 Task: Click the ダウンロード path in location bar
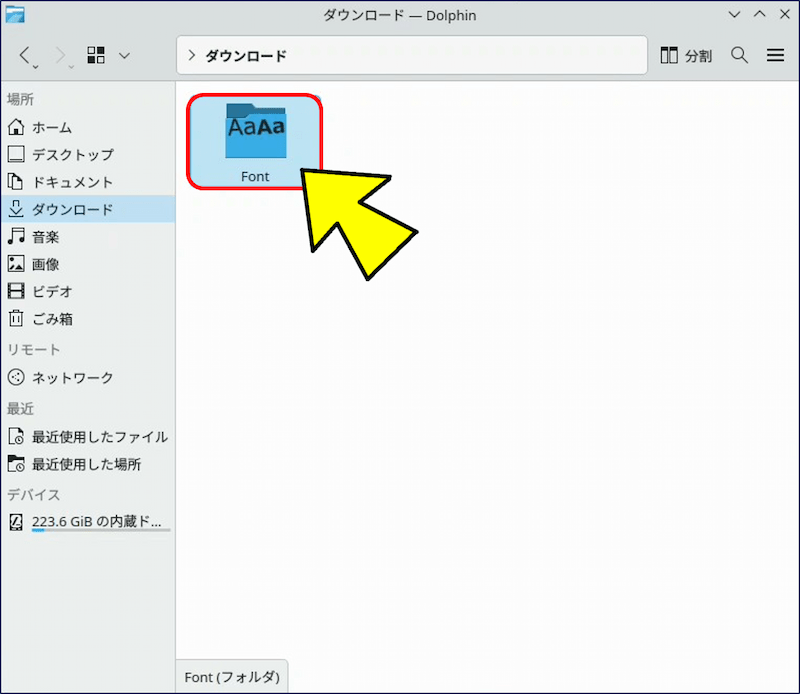point(246,56)
